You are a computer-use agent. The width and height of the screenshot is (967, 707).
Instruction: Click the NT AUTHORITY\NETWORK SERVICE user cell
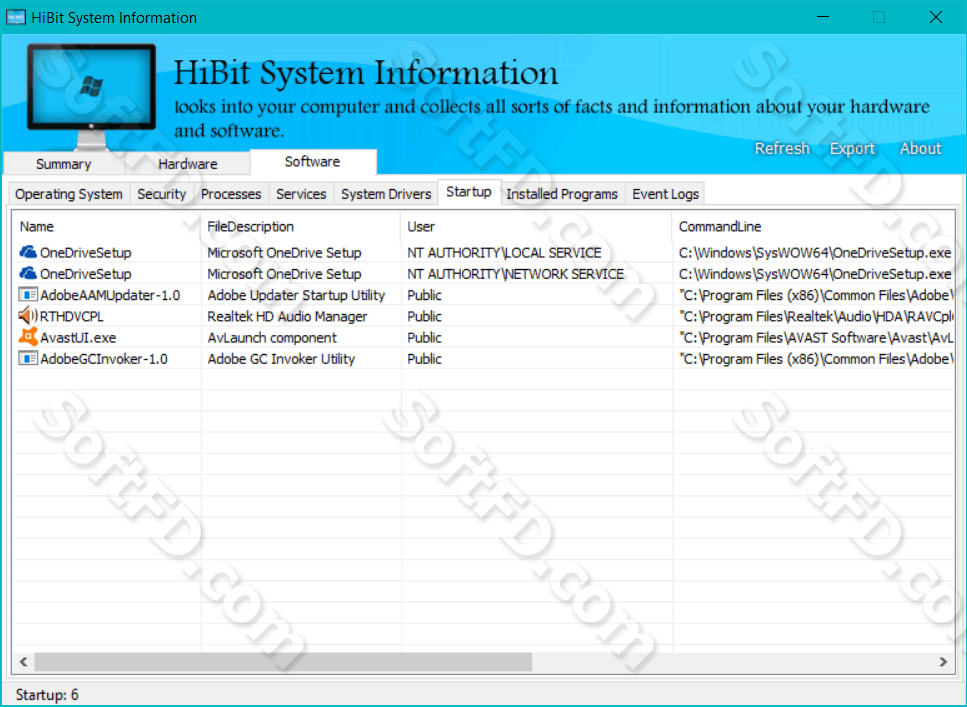pyautogui.click(x=516, y=273)
